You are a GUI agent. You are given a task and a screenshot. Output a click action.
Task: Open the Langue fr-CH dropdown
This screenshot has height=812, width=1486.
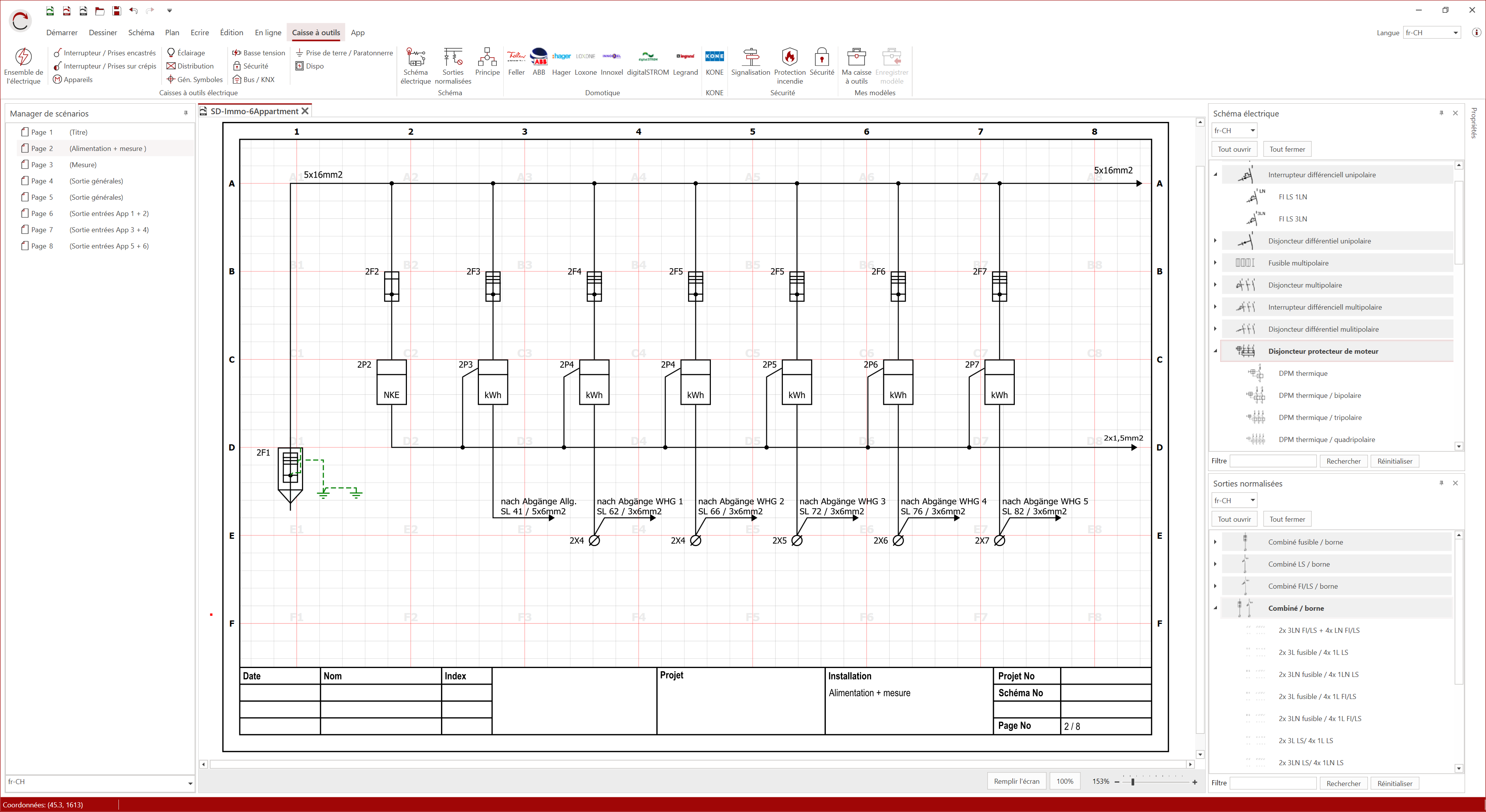pos(1455,33)
